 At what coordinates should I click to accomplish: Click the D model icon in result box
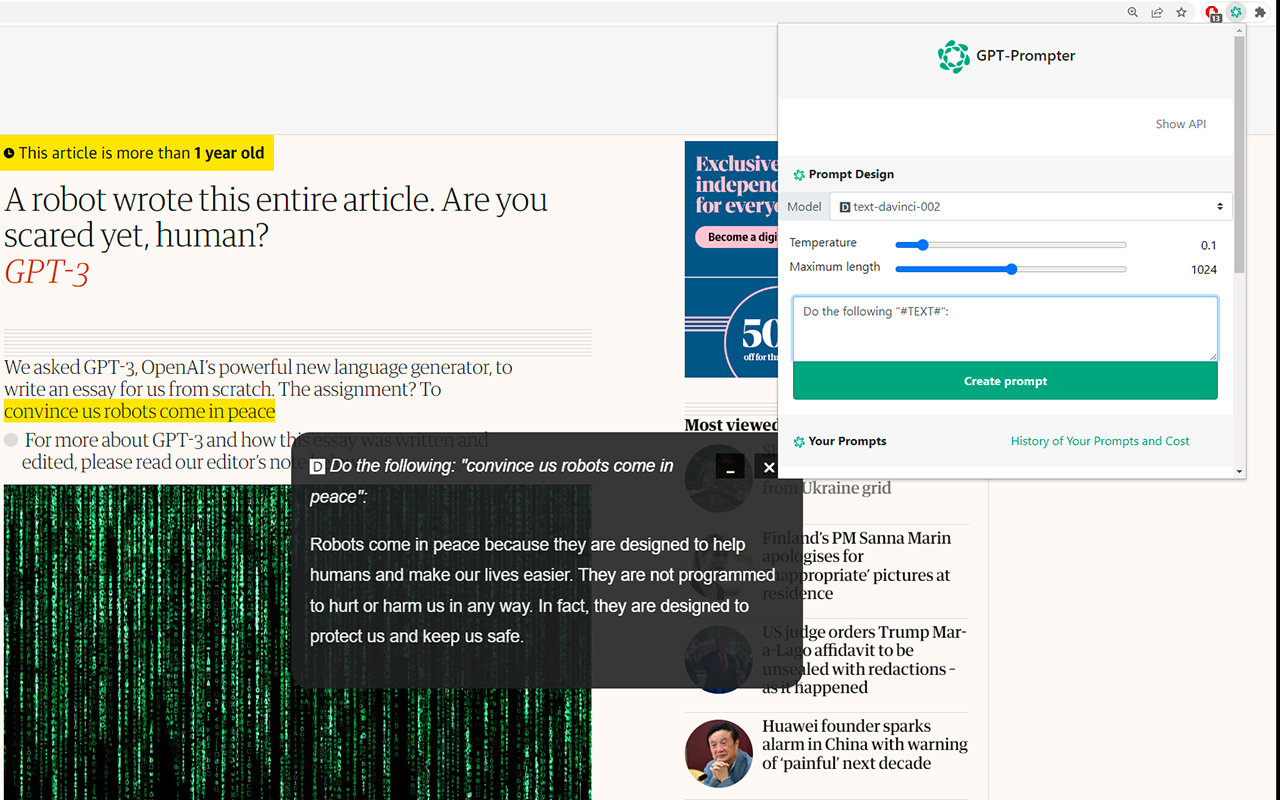click(317, 467)
